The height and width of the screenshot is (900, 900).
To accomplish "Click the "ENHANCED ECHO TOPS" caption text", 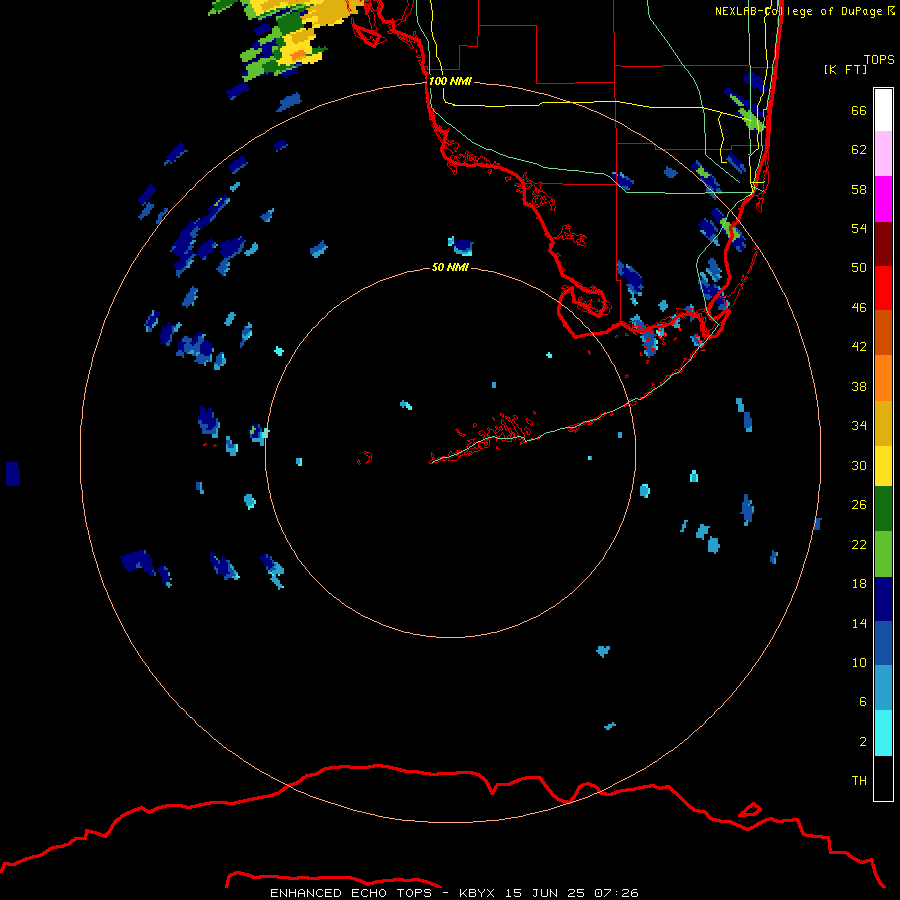I will [351, 893].
